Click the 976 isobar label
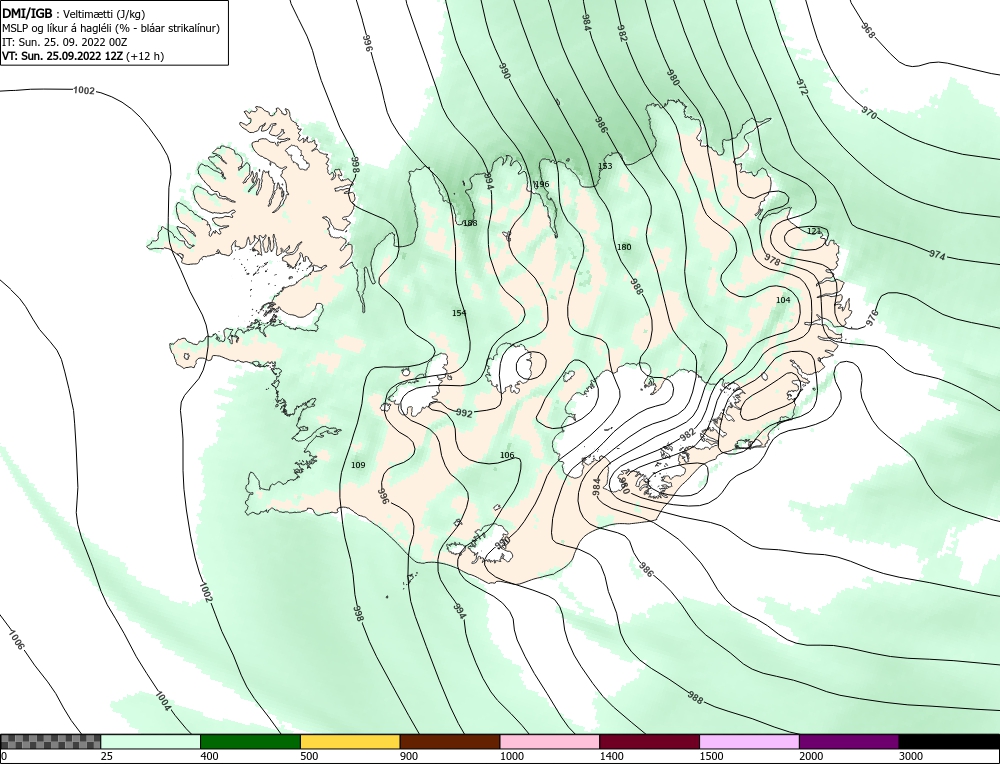 tap(872, 317)
